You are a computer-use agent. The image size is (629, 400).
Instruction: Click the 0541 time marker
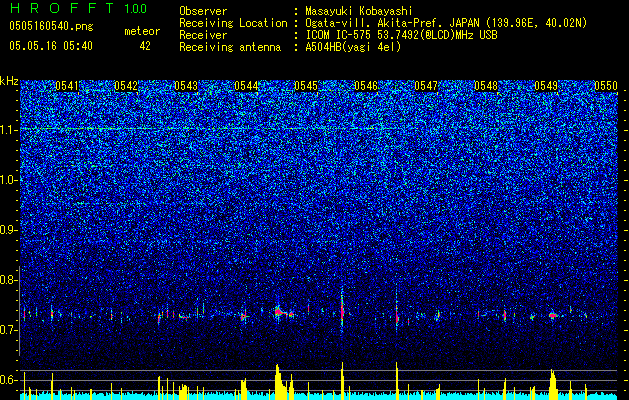67,86
